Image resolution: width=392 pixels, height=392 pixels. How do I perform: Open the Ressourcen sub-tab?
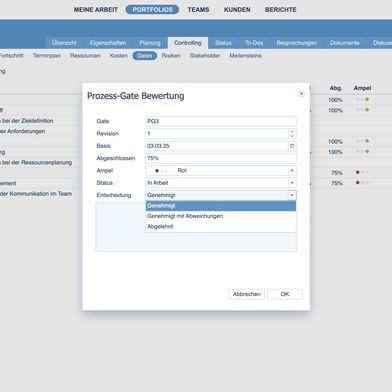pos(85,56)
